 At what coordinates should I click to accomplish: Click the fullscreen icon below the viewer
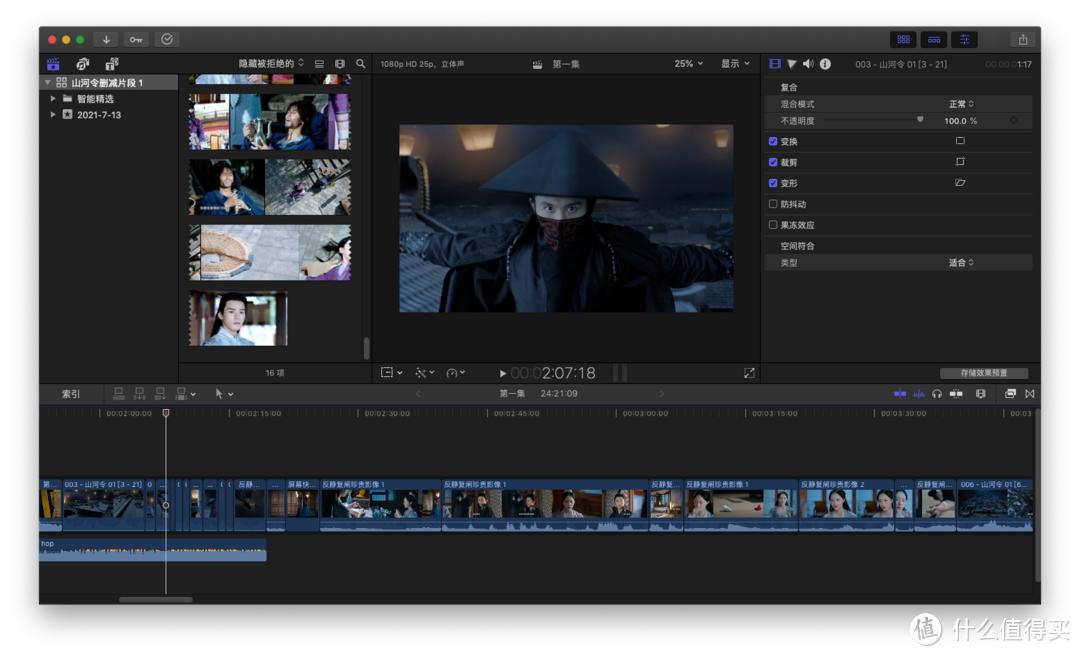(x=749, y=371)
